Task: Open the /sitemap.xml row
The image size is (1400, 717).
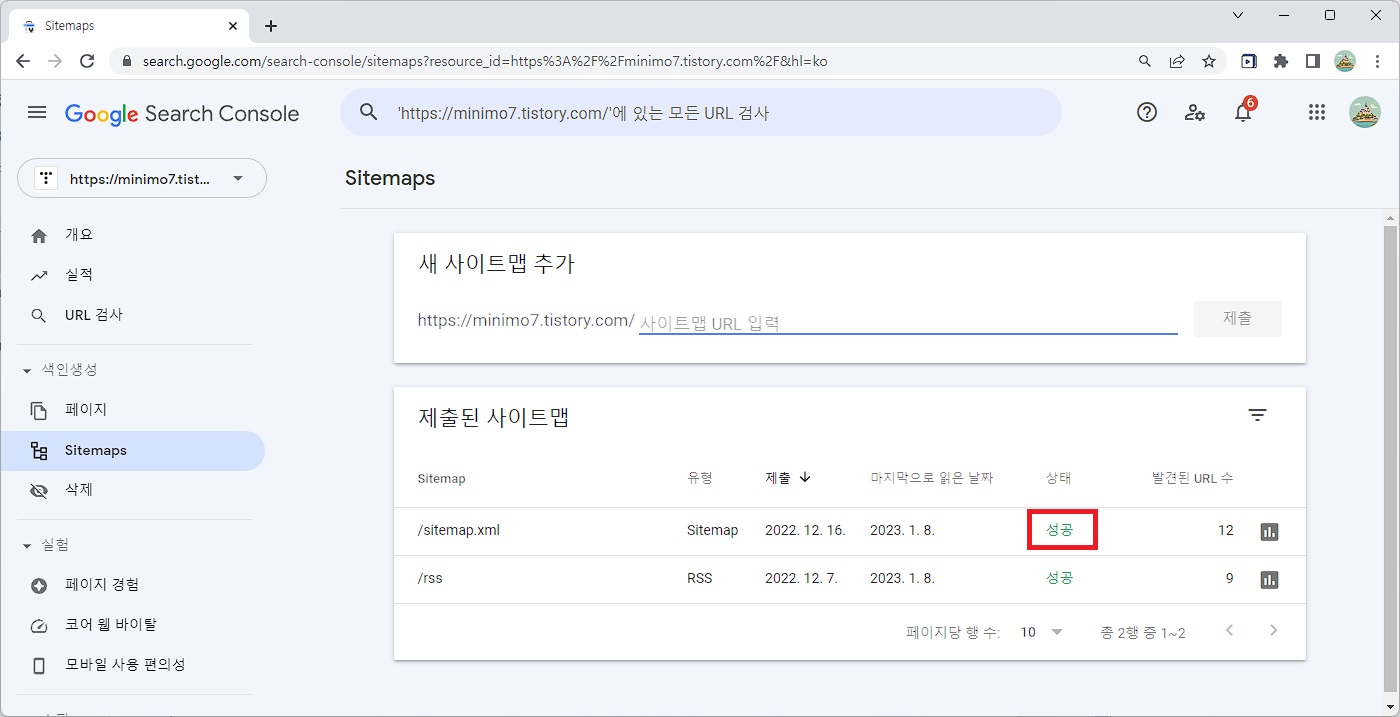Action: [850, 531]
